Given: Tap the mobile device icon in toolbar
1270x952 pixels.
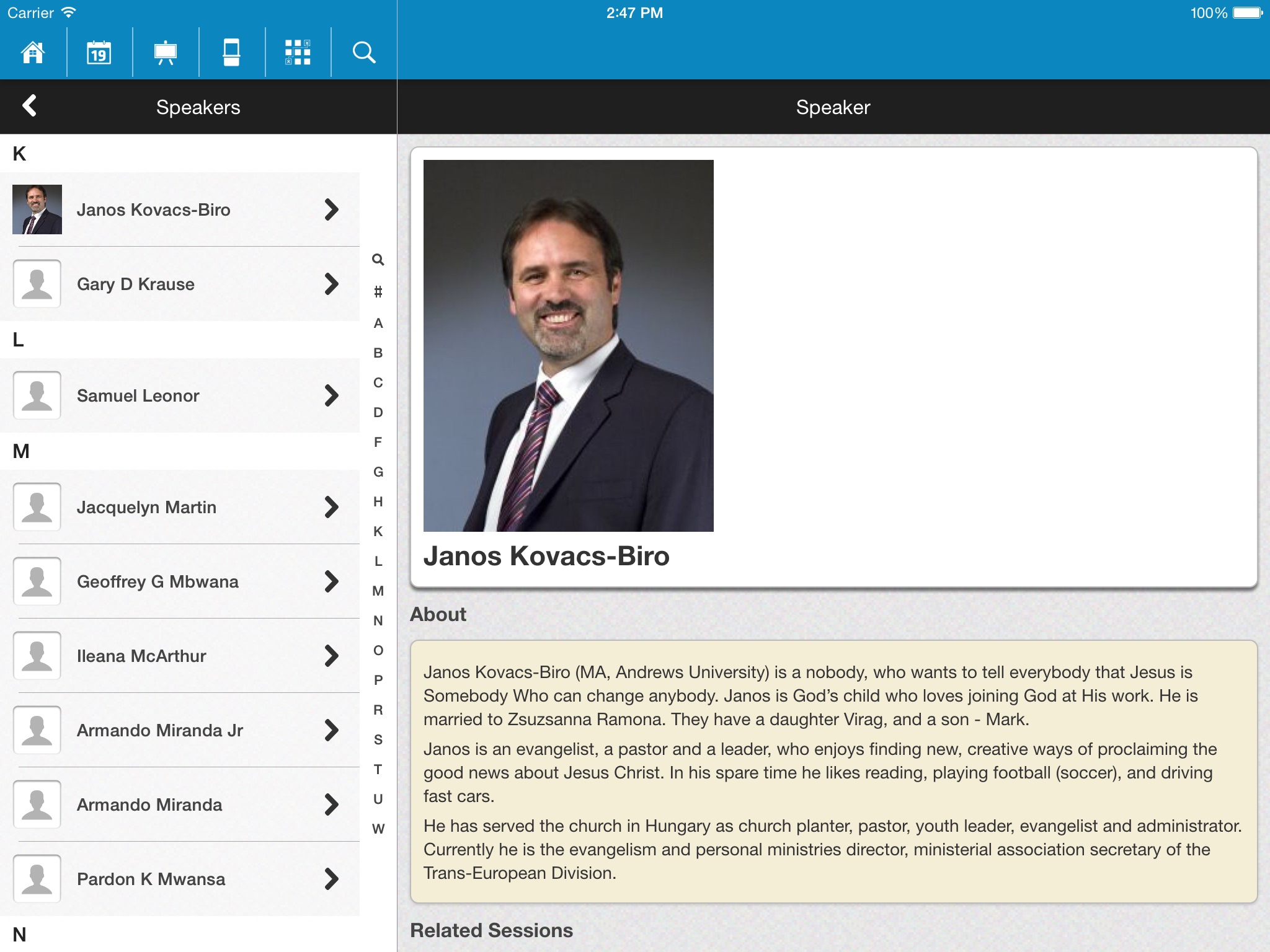Looking at the screenshot, I should click(231, 52).
